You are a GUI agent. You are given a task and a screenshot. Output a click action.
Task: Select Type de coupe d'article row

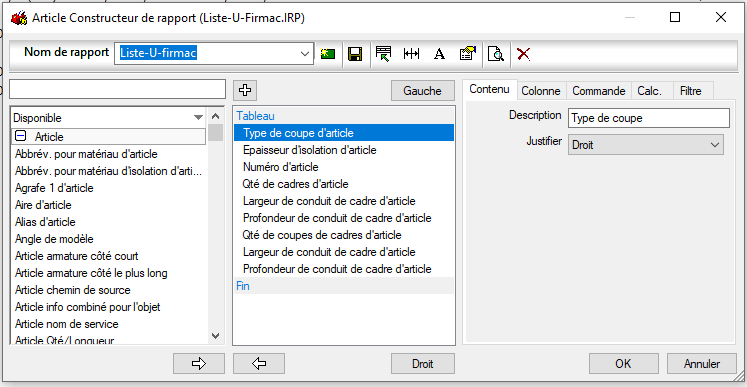click(344, 133)
